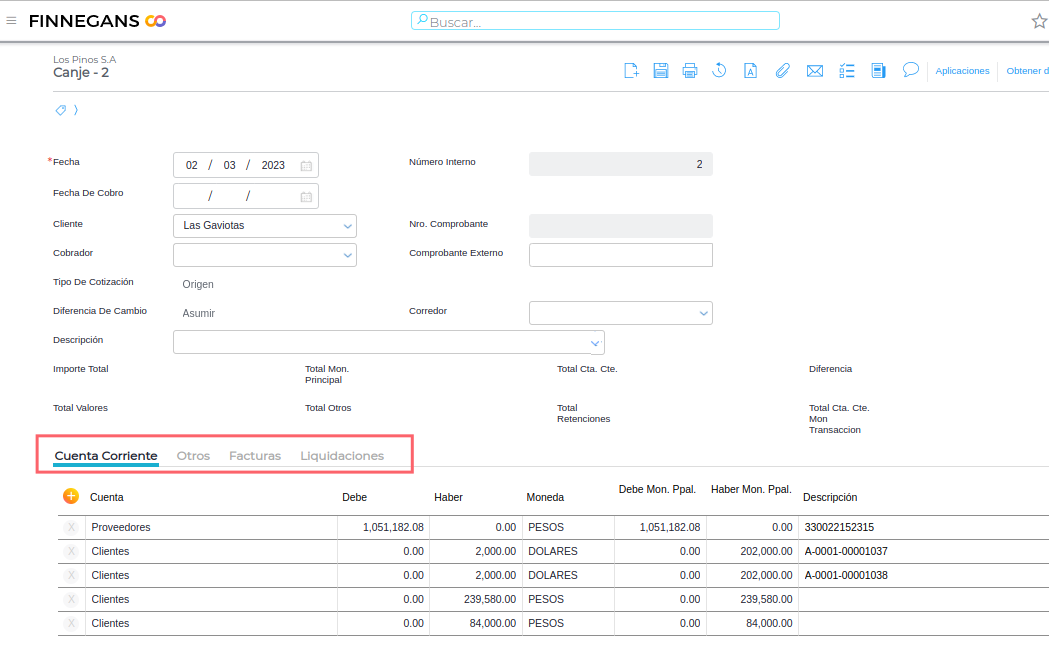Expand the Cliente dropdown showing Las Gaviotas
The width and height of the screenshot is (1049, 651).
[347, 226]
